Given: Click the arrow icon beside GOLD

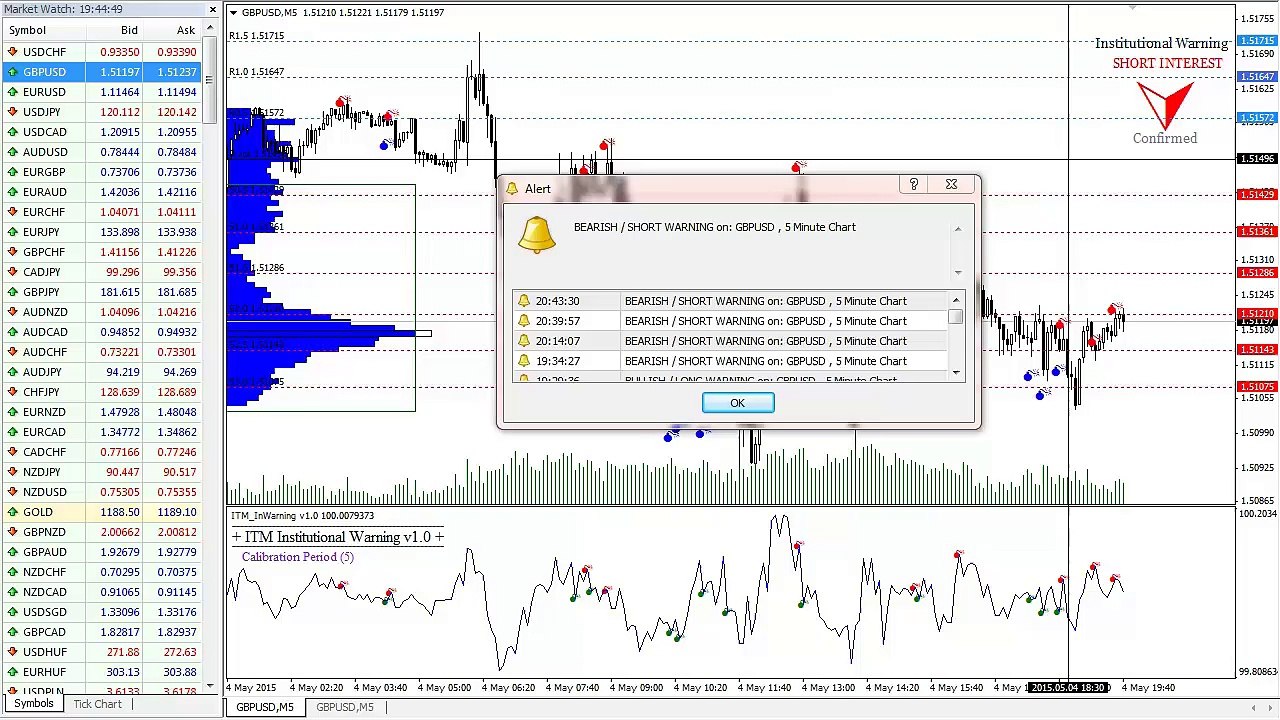Looking at the screenshot, I should point(12,512).
